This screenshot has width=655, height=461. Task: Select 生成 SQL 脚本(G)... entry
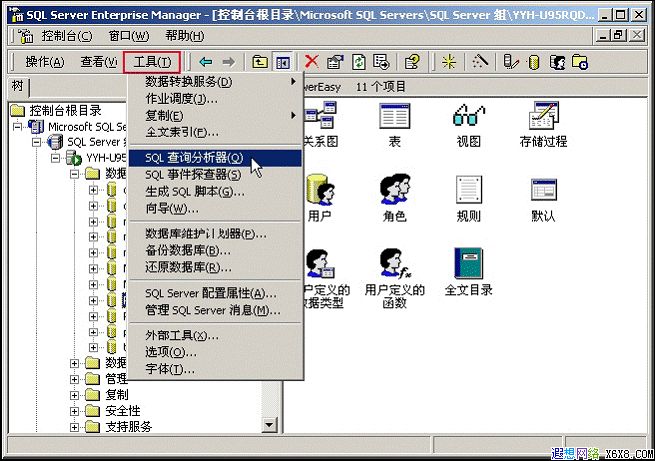pos(215,192)
